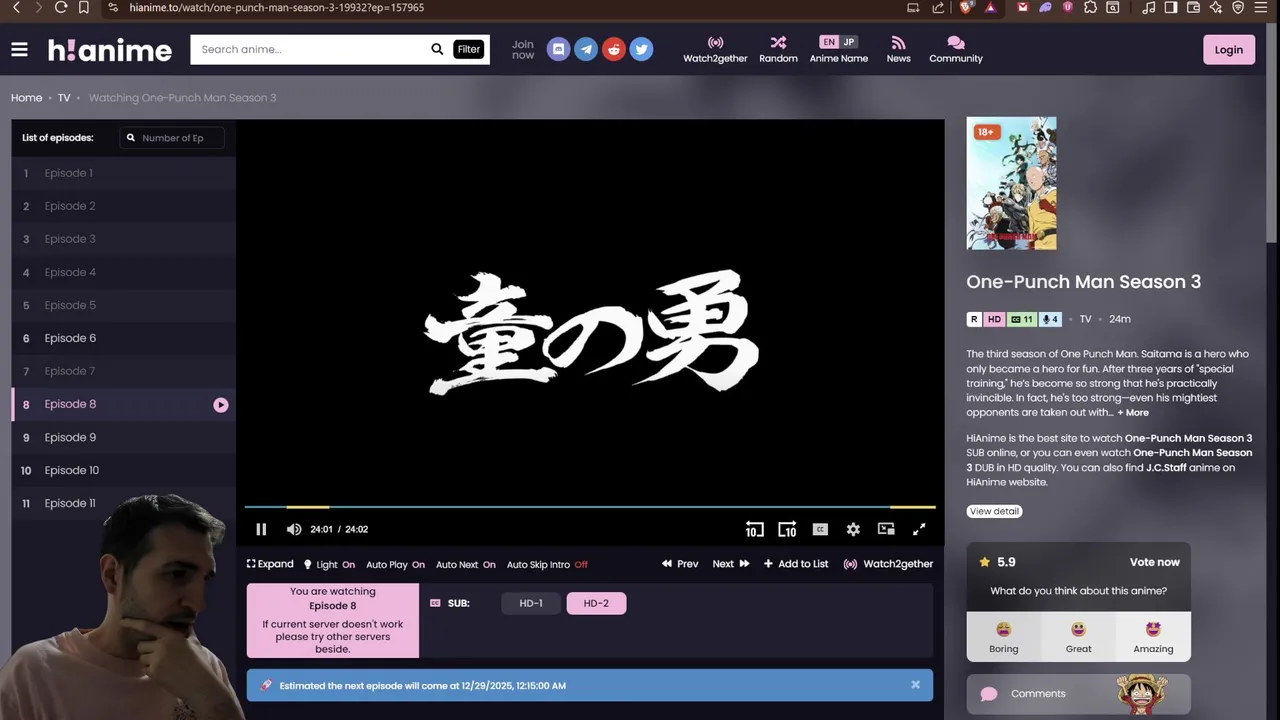This screenshot has width=1280, height=720.
Task: Open the Telegram channel link
Action: point(586,49)
